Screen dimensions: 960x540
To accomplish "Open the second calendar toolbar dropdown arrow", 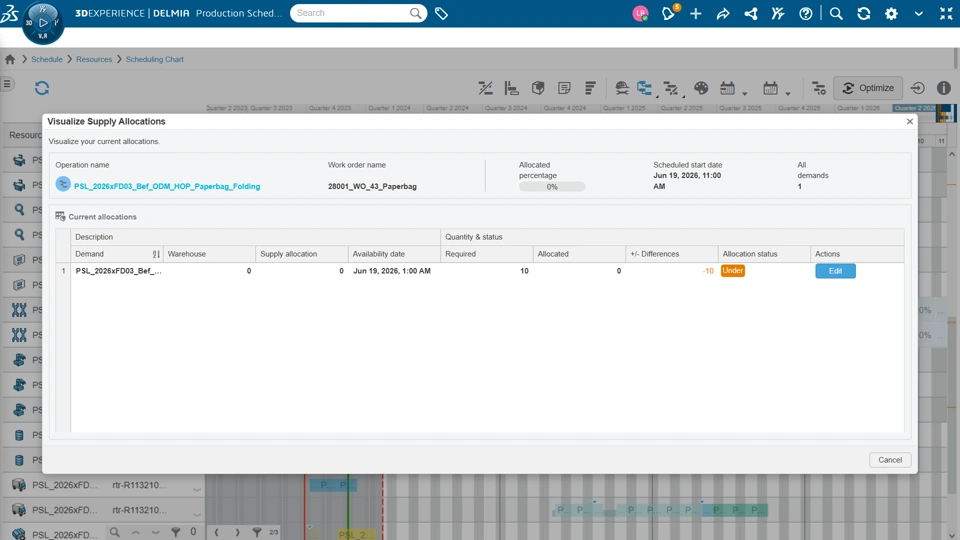I will 788,94.
